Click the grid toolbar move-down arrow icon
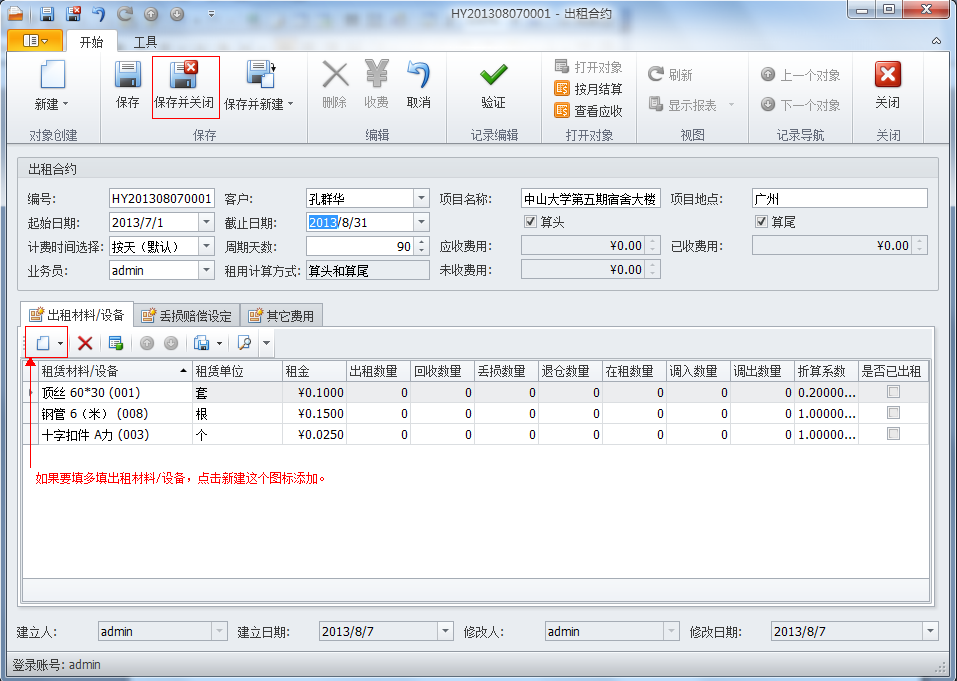Screen dimensions: 957x681 171,343
